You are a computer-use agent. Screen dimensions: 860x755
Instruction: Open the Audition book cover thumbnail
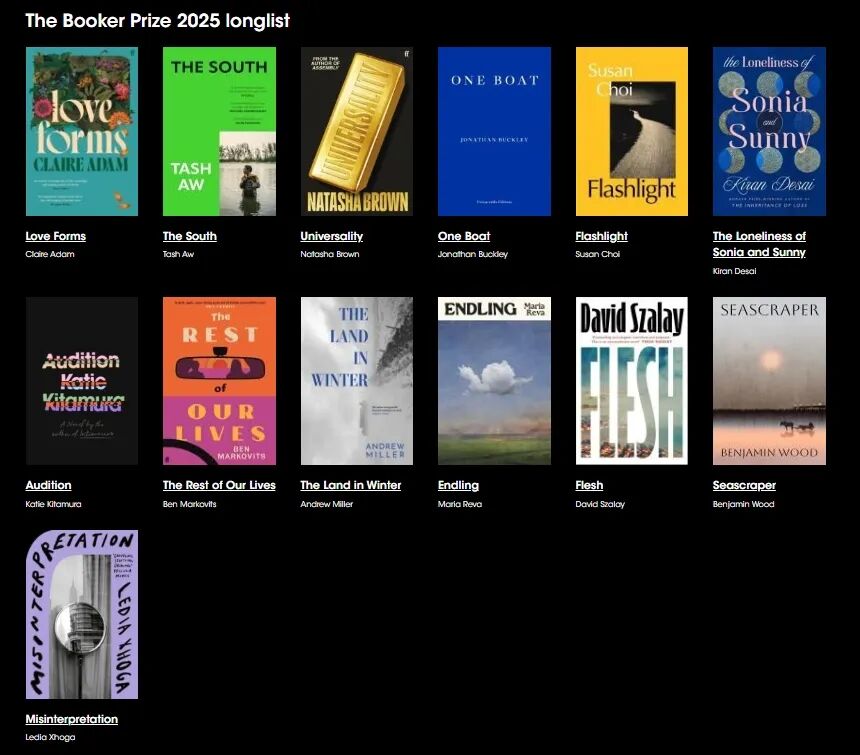[x=82, y=380]
